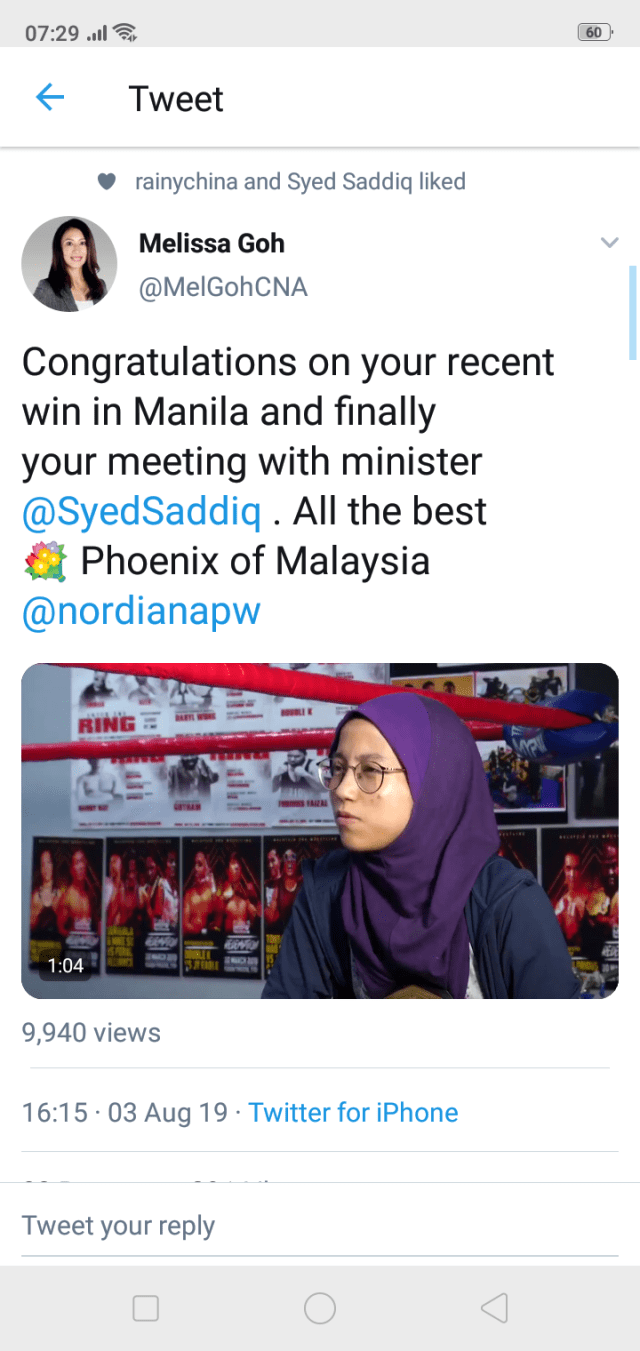This screenshot has width=640, height=1351.
Task: Open the Melissa Goh display name
Action: click(x=212, y=243)
